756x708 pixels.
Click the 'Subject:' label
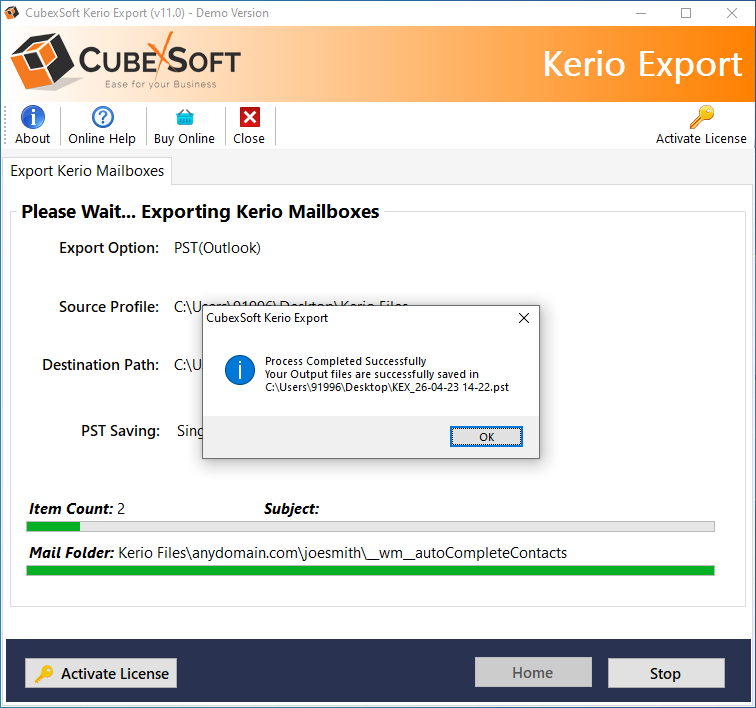click(291, 509)
